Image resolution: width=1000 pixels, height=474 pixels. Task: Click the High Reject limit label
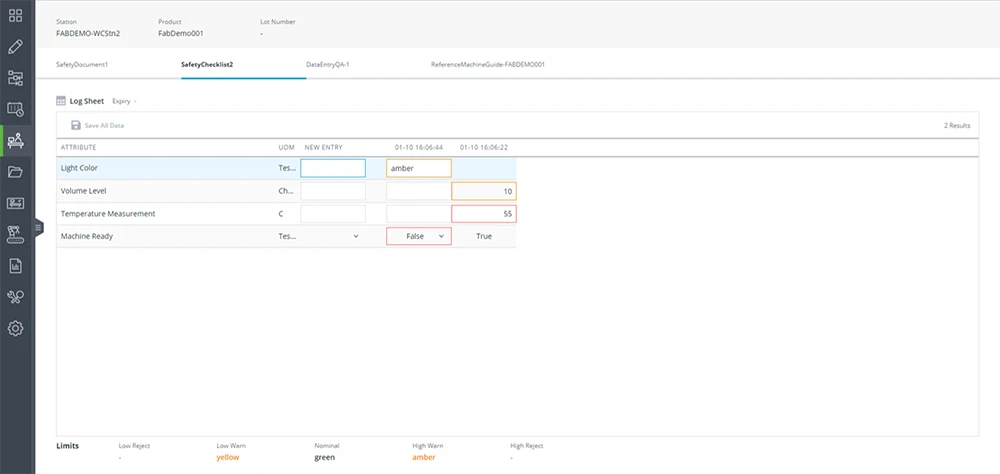pyautogui.click(x=527, y=446)
